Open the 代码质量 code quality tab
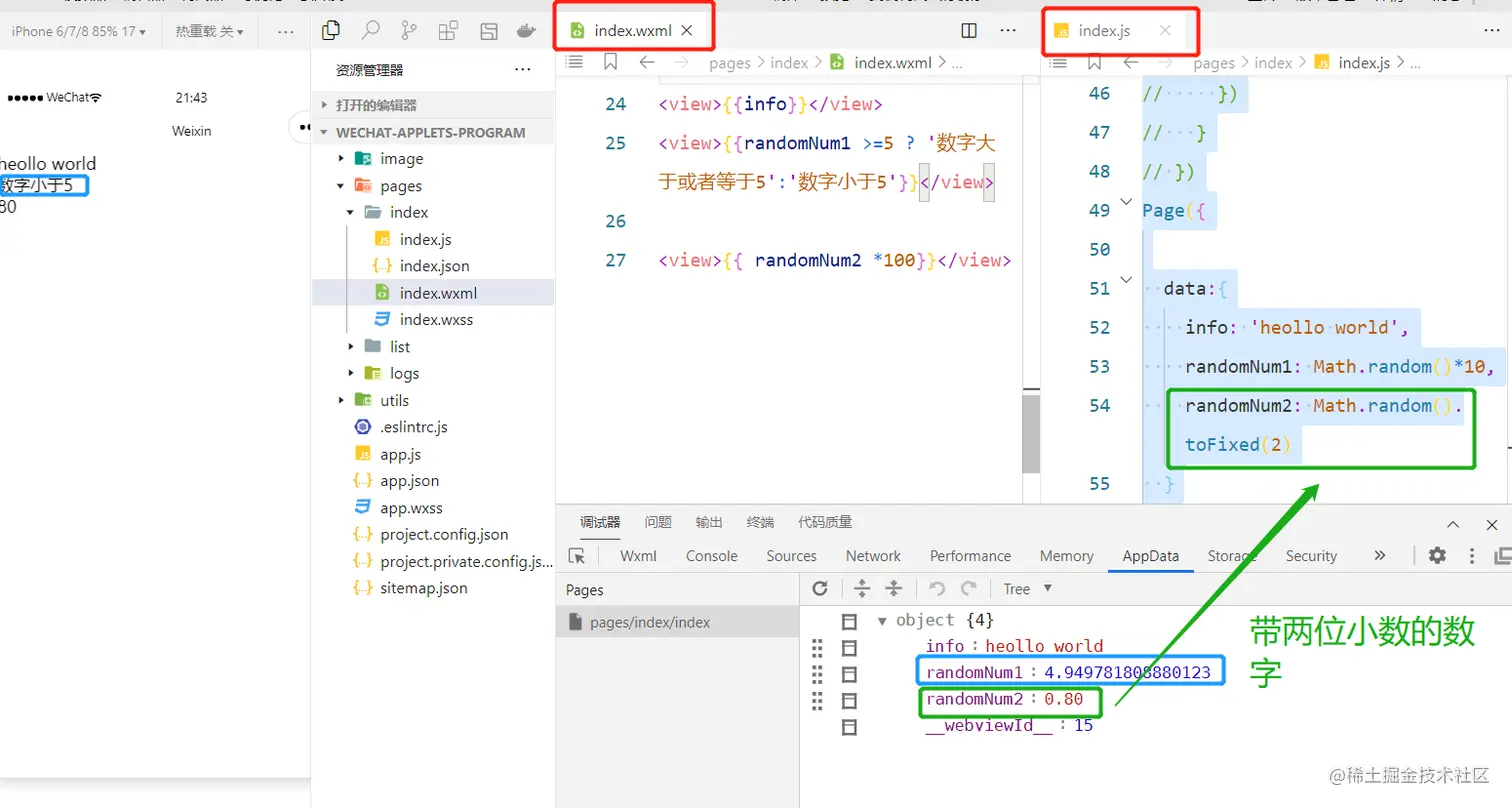The width and height of the screenshot is (1512, 808). (825, 522)
